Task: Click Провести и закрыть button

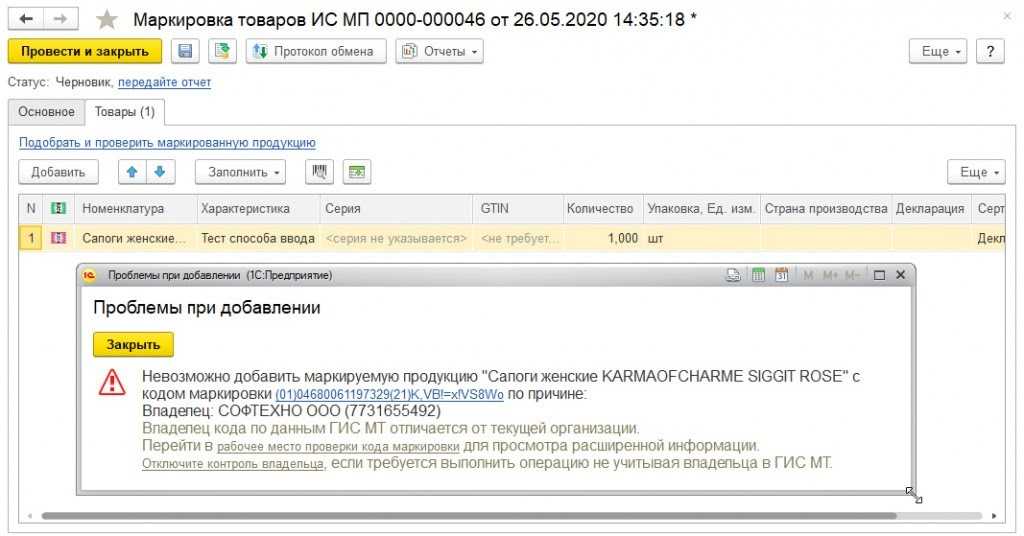Action: click(85, 52)
